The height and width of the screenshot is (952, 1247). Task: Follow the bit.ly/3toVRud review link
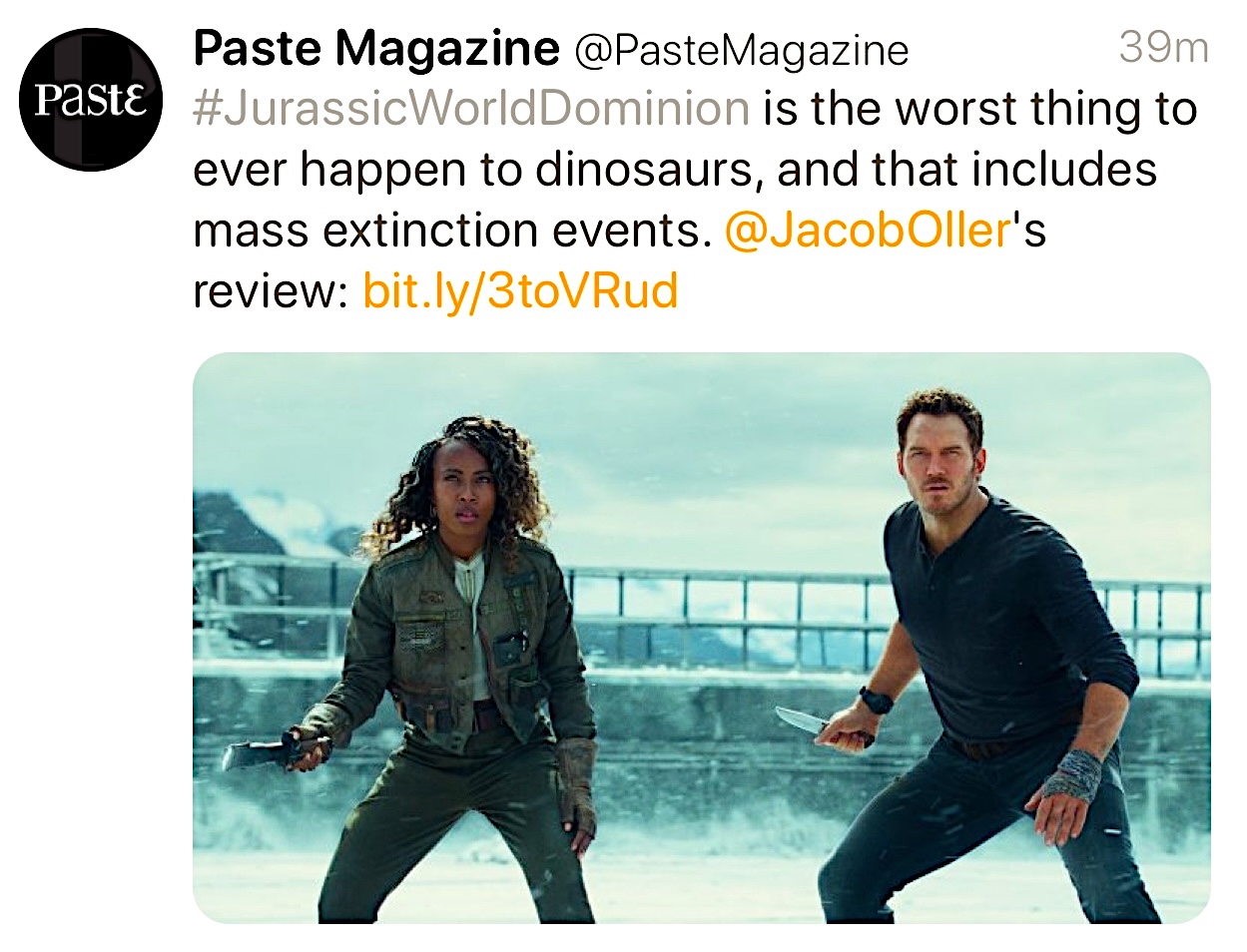(520, 291)
